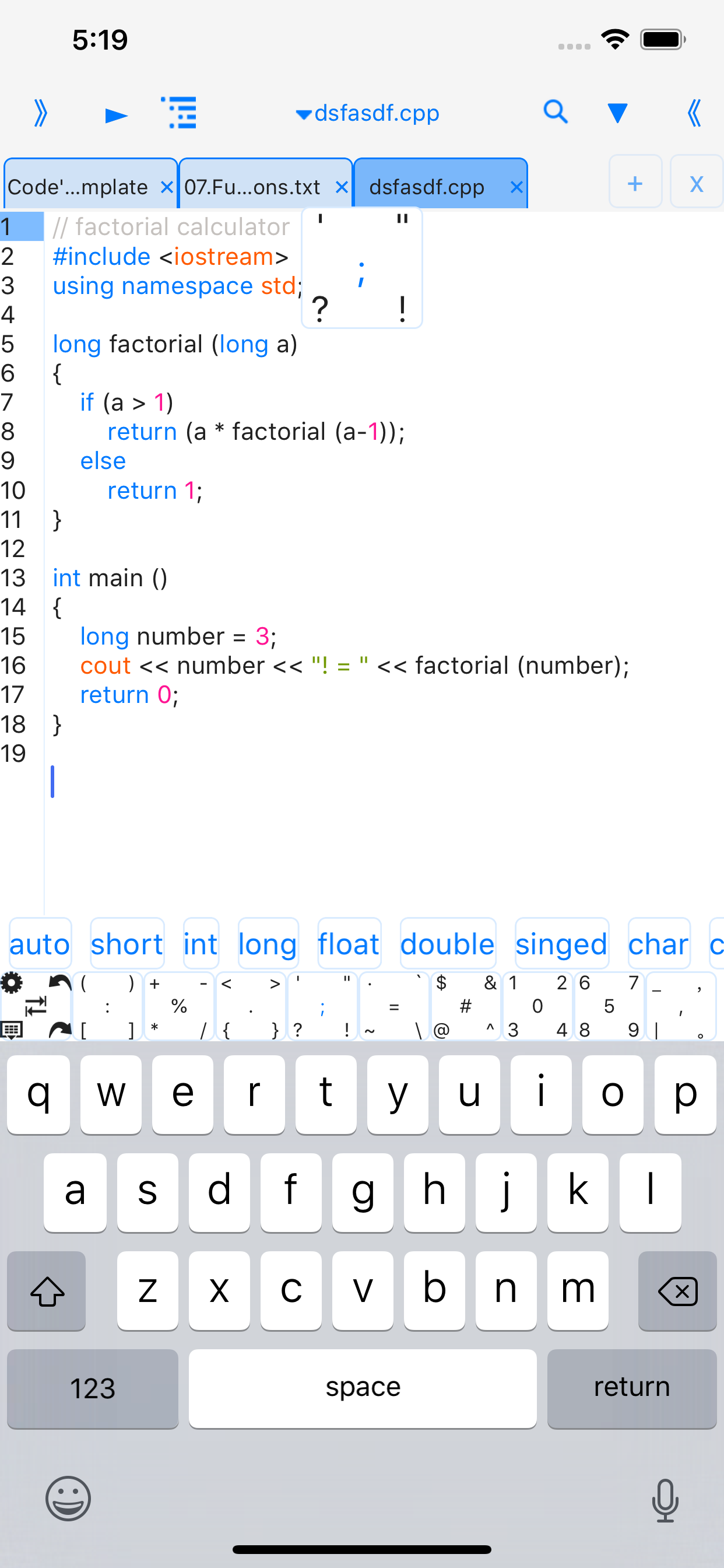Image resolution: width=724 pixels, height=1568 pixels.
Task: Insert the long keyword suggestion
Action: point(268,943)
